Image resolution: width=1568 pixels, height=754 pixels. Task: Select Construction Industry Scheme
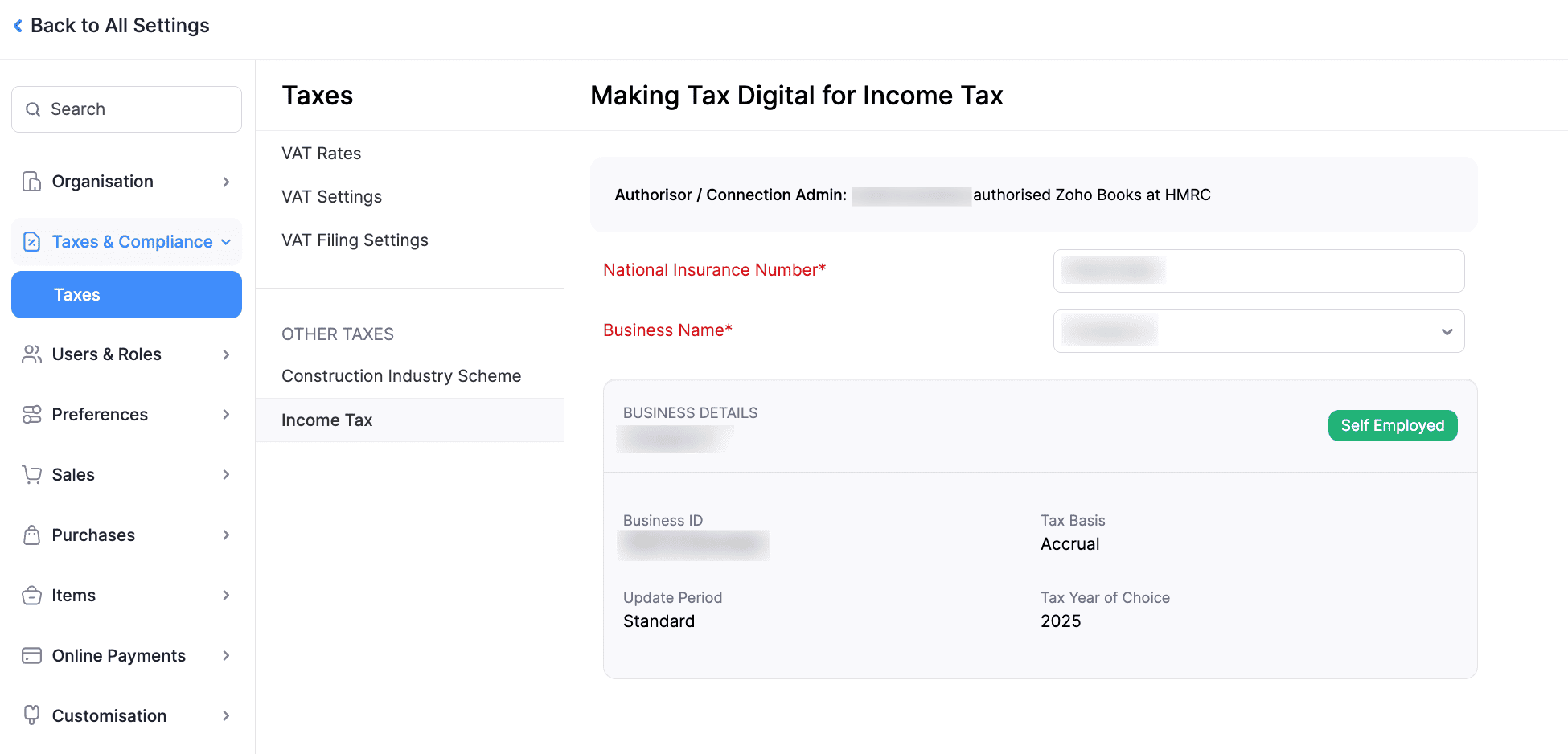click(401, 376)
